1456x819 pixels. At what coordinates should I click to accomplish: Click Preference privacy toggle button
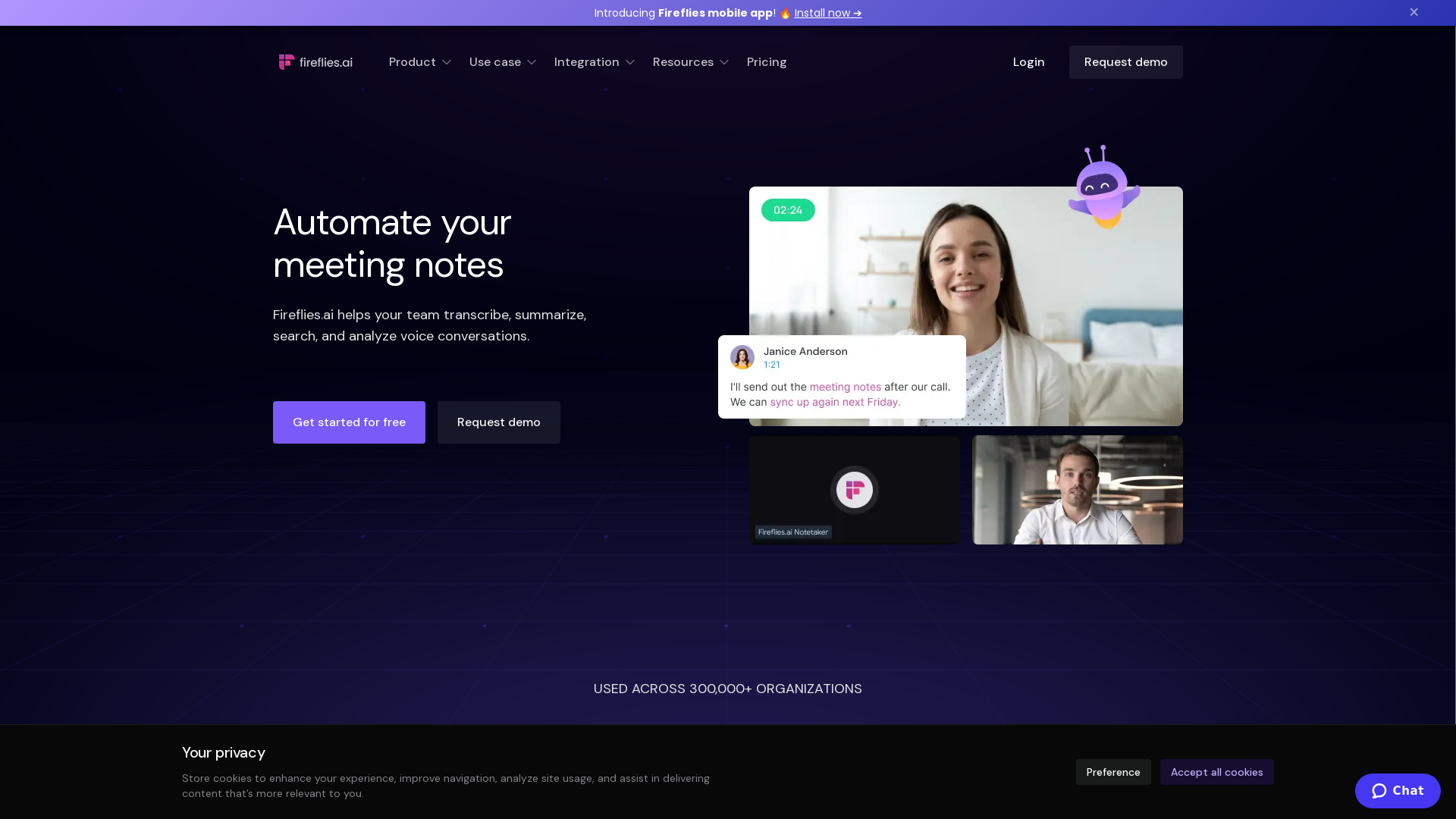(x=1113, y=772)
